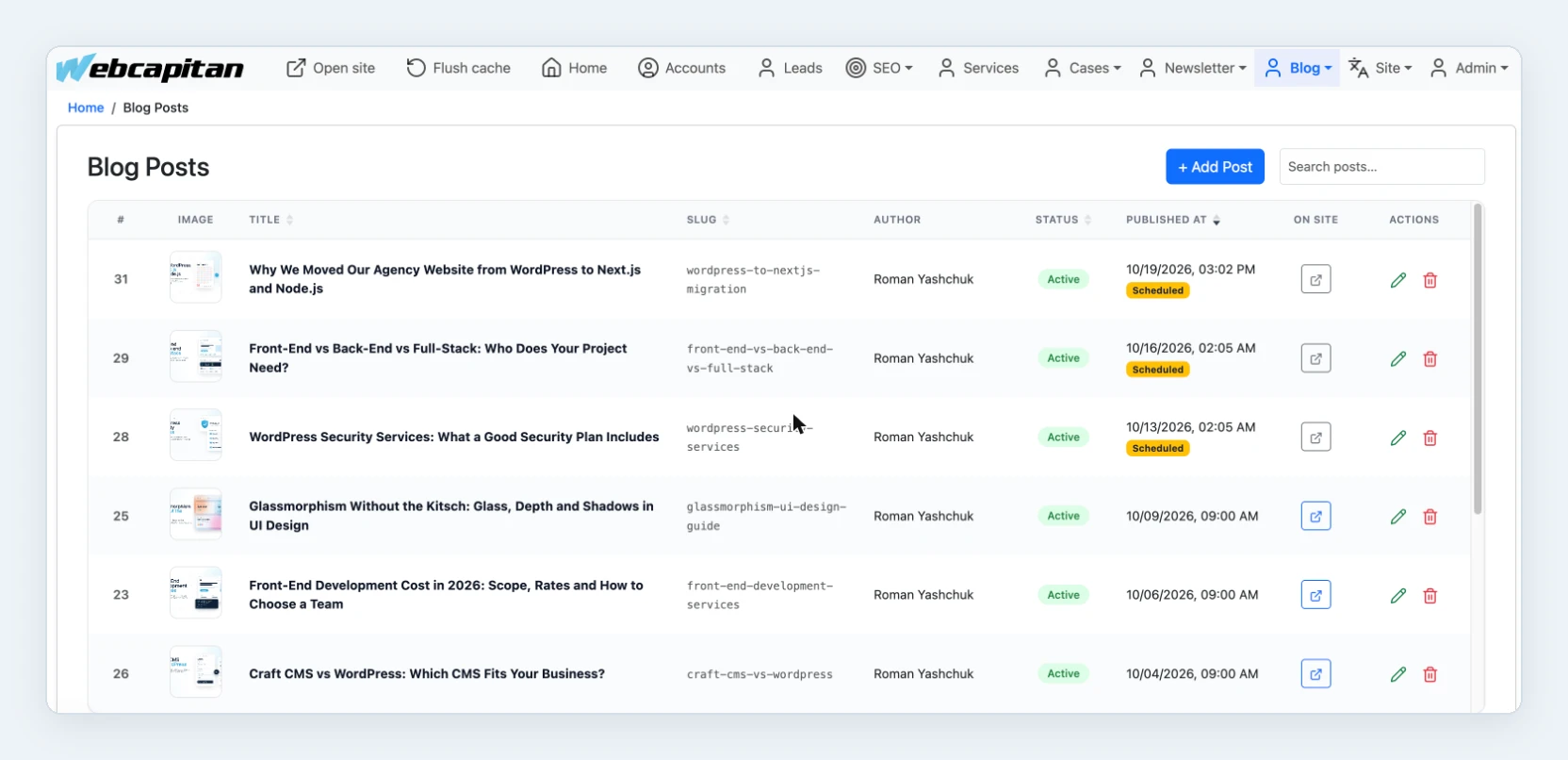Viewport: 1568px width, 760px height.
Task: Sort posts by Published At column
Action: (1173, 220)
